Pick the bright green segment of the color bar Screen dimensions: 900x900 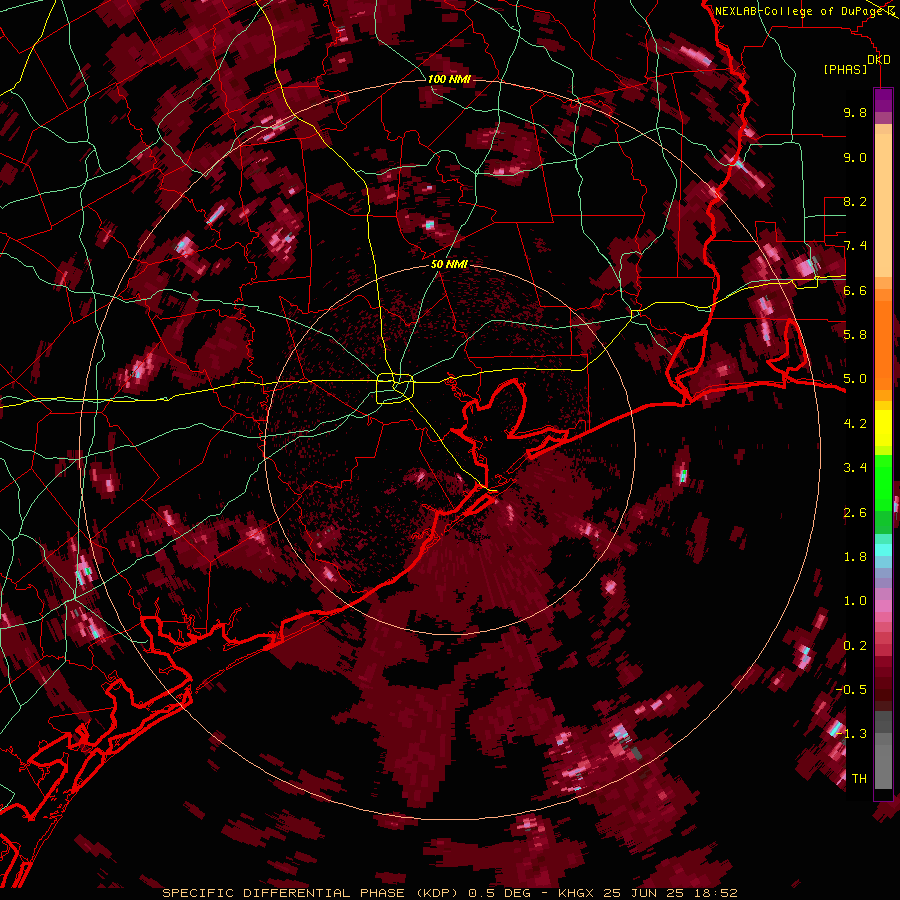click(883, 482)
